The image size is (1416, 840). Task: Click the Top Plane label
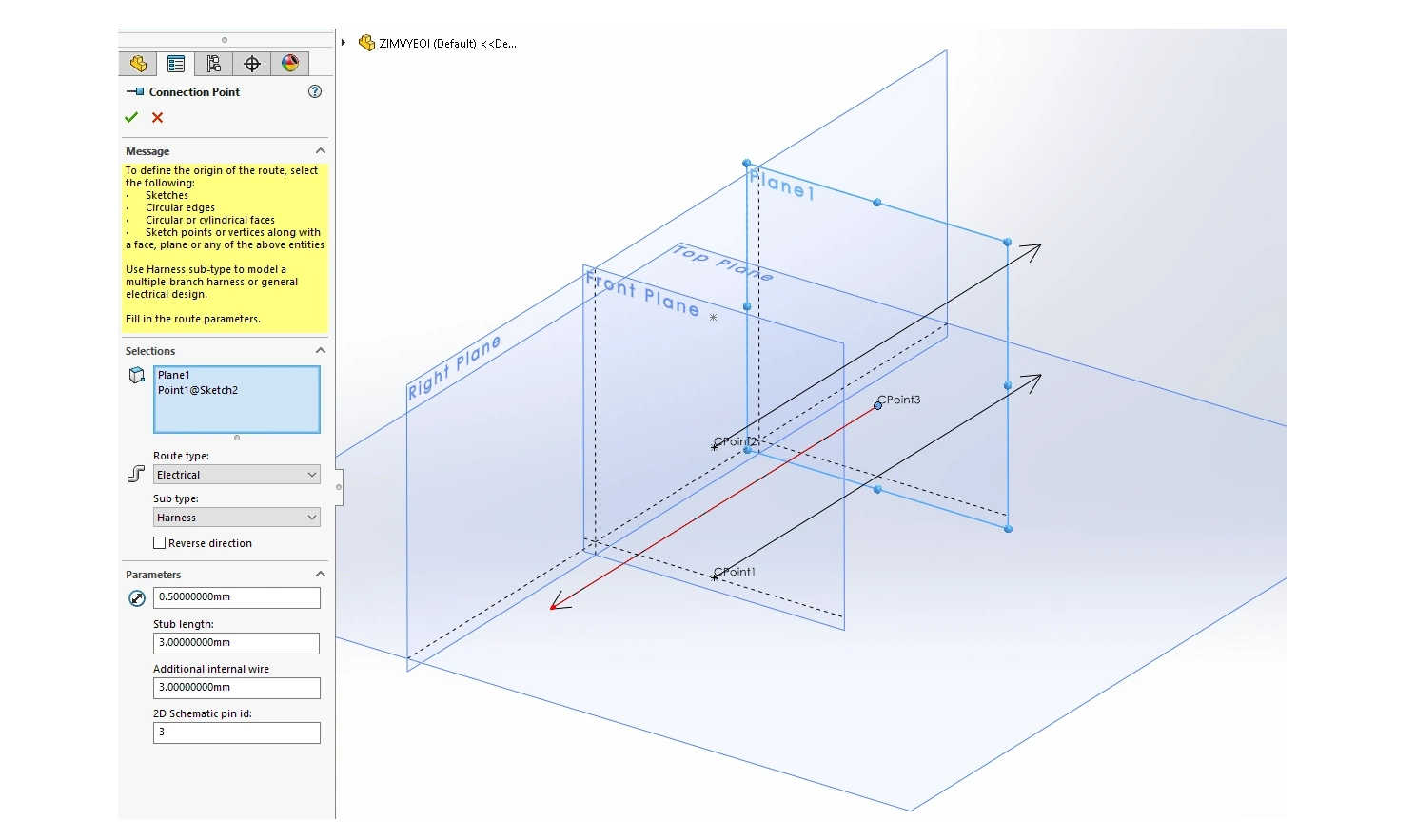(x=722, y=263)
